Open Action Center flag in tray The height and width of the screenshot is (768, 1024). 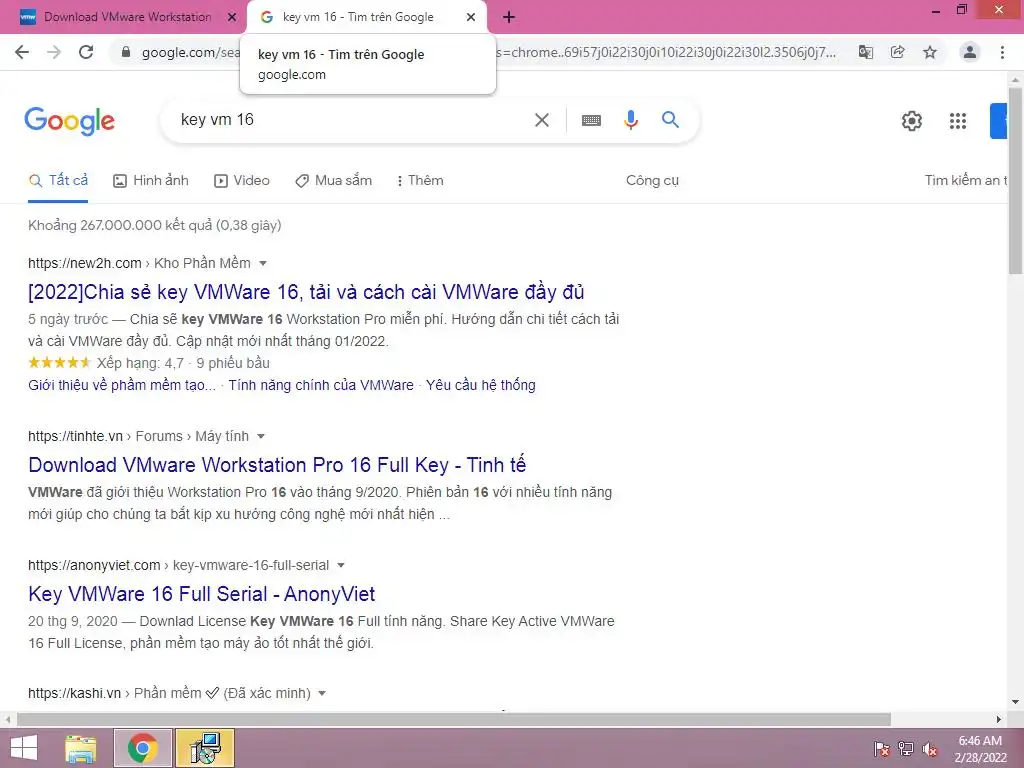click(x=882, y=749)
